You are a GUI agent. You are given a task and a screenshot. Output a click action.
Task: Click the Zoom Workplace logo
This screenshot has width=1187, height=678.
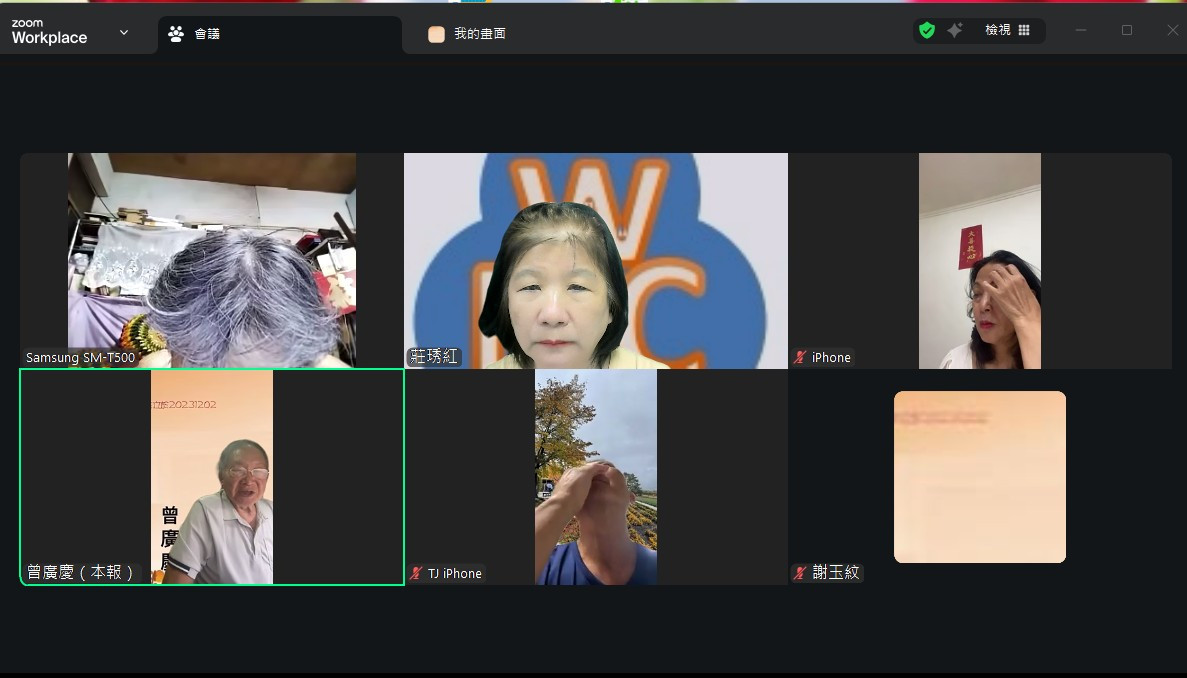click(x=49, y=32)
